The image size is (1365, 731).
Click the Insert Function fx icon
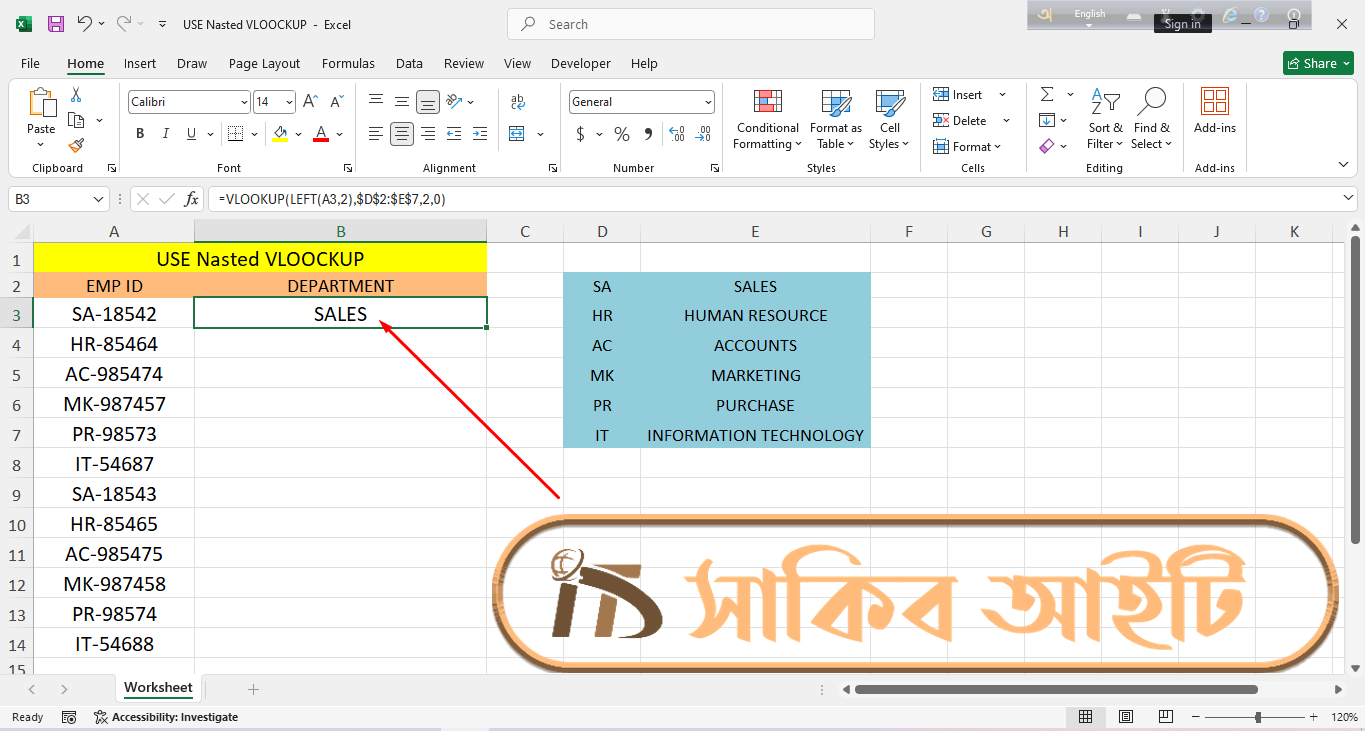[192, 199]
